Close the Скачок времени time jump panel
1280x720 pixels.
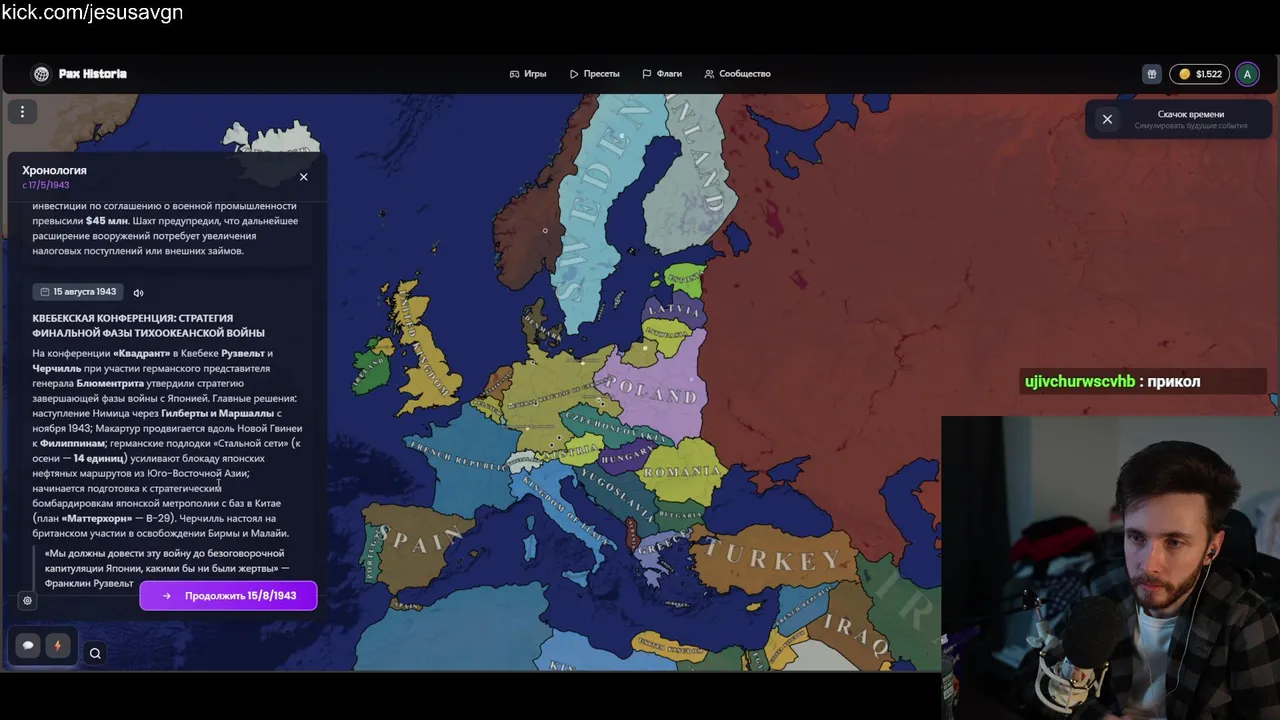[x=1107, y=119]
